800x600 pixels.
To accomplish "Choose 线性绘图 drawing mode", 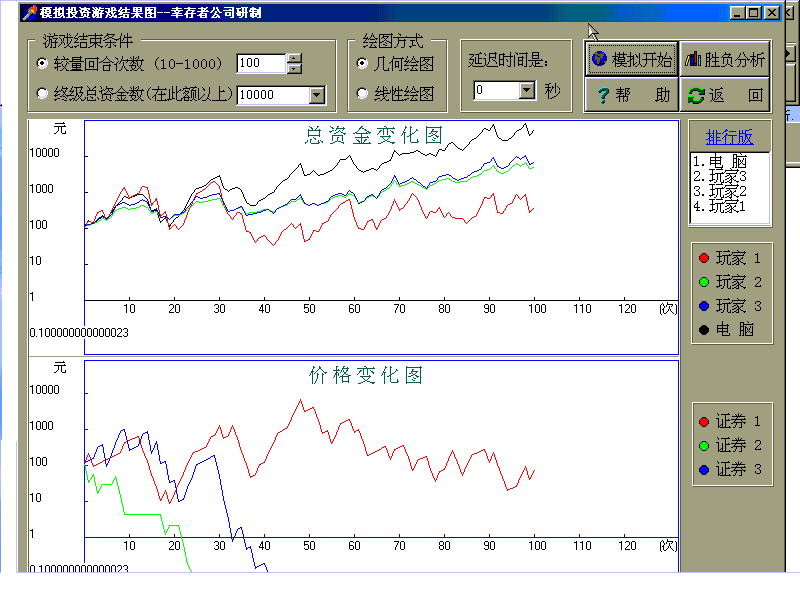I will click(x=362, y=94).
